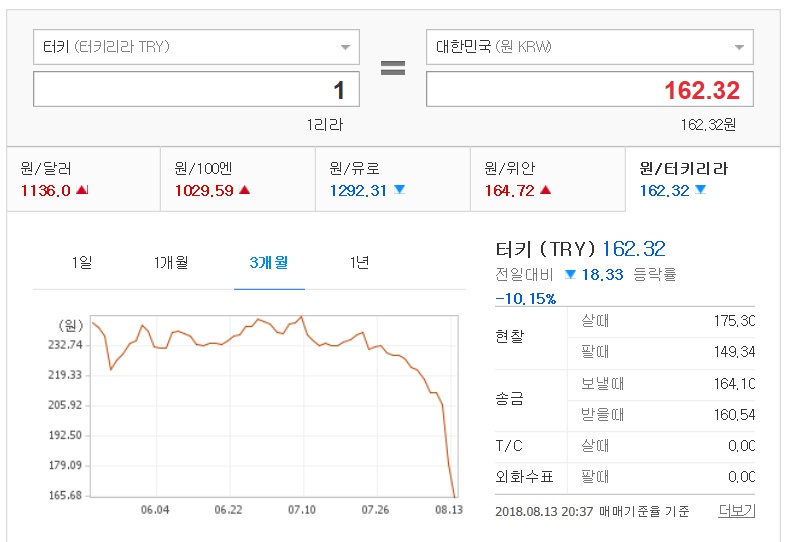
Task: Open the Korea (KRW) currency dropdown
Action: (590, 47)
